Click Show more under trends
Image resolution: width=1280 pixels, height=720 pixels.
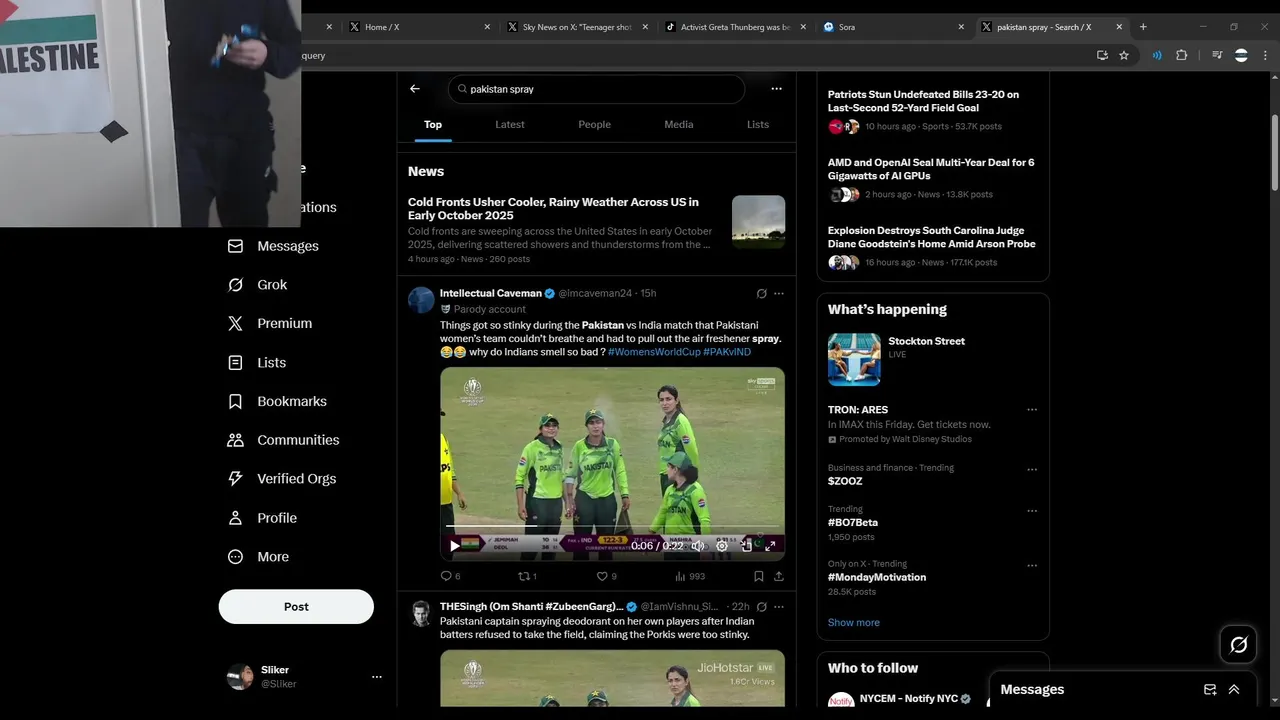point(853,623)
